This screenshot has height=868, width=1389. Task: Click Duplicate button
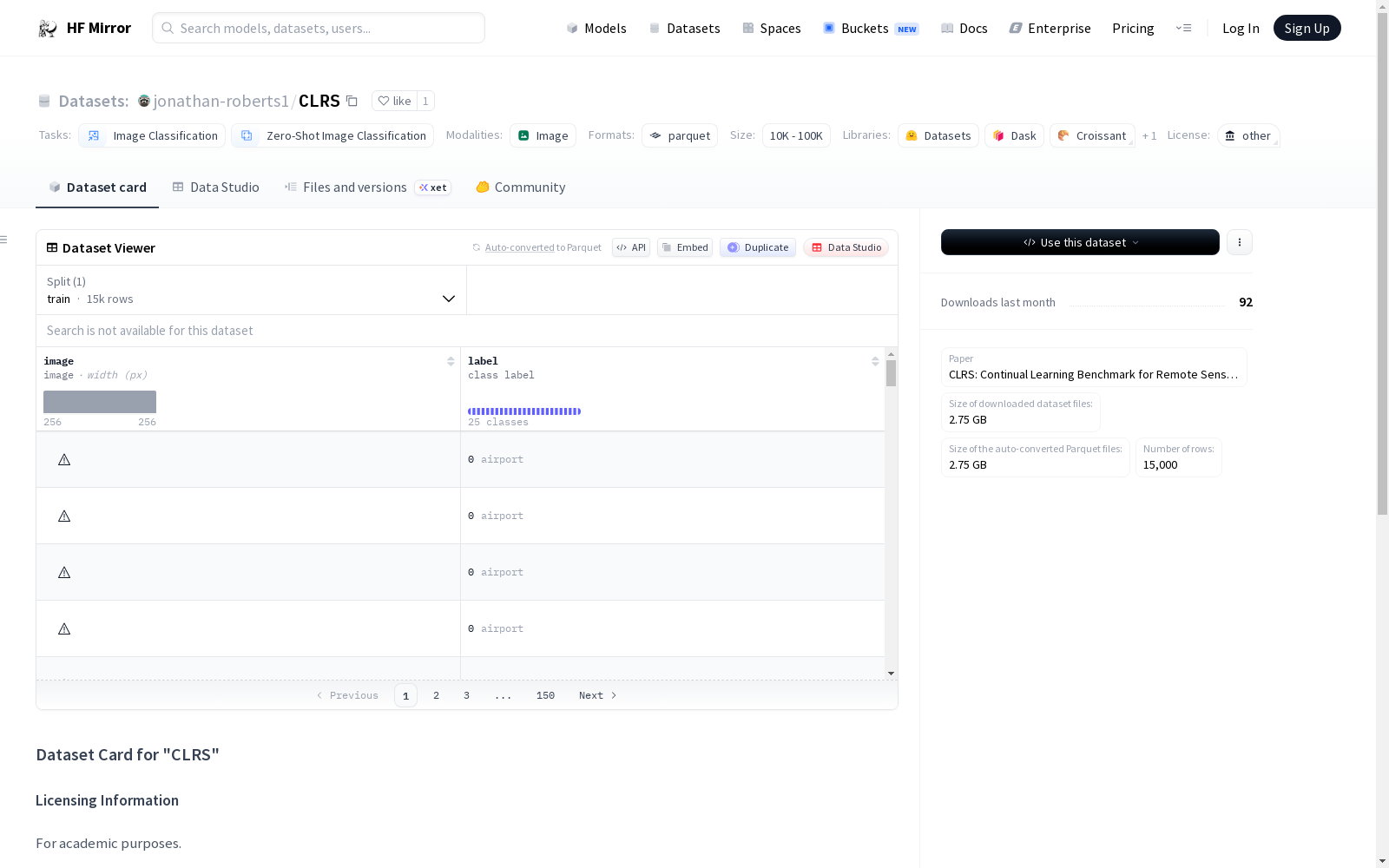pos(758,247)
